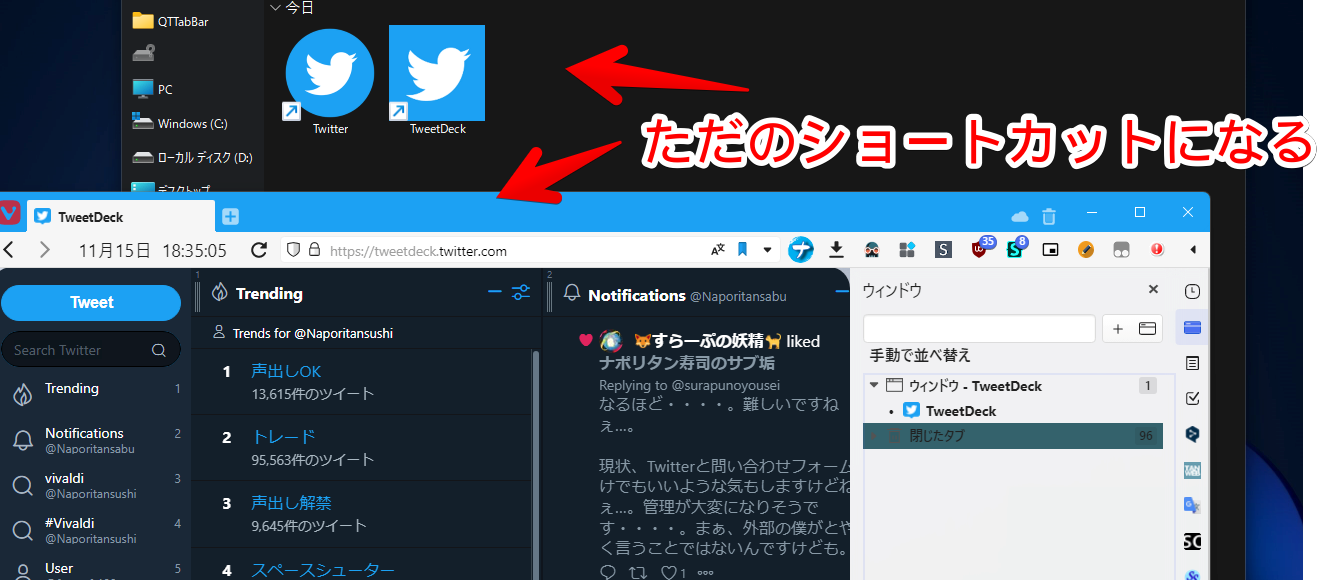Click the squares extension icon
Image resolution: width=1323 pixels, height=580 pixels.
(907, 250)
